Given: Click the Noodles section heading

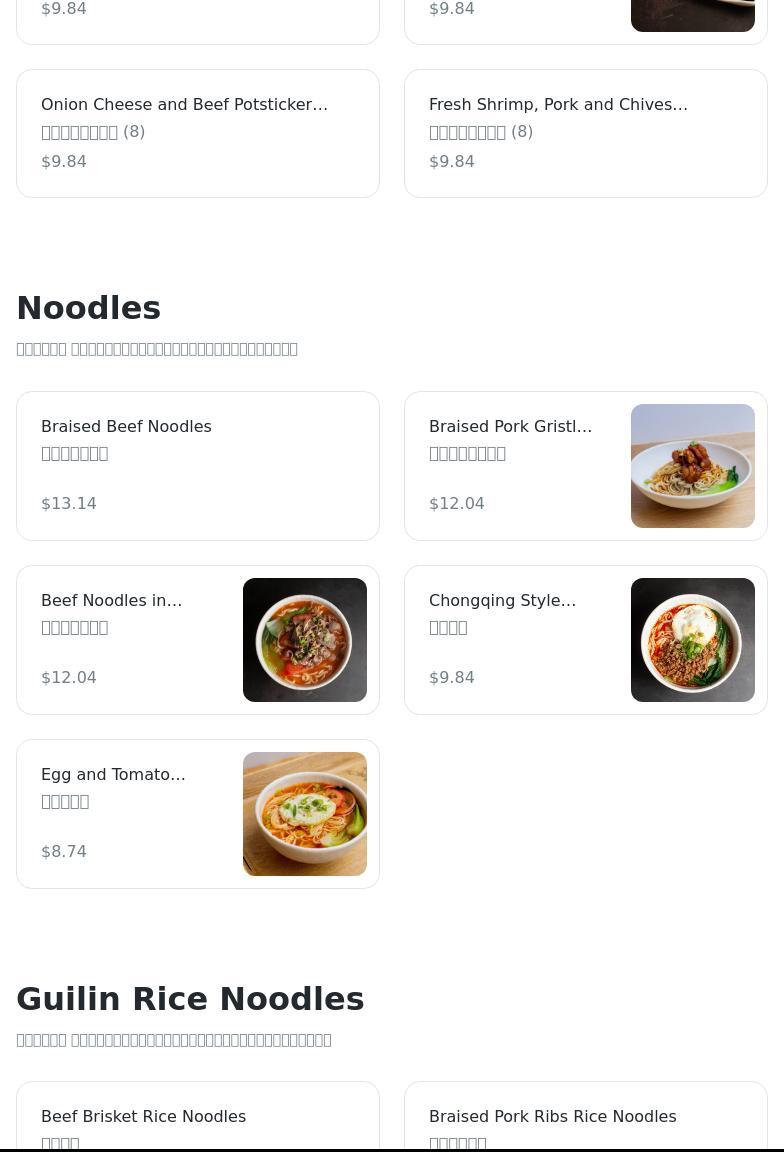Looking at the screenshot, I should [89, 308].
